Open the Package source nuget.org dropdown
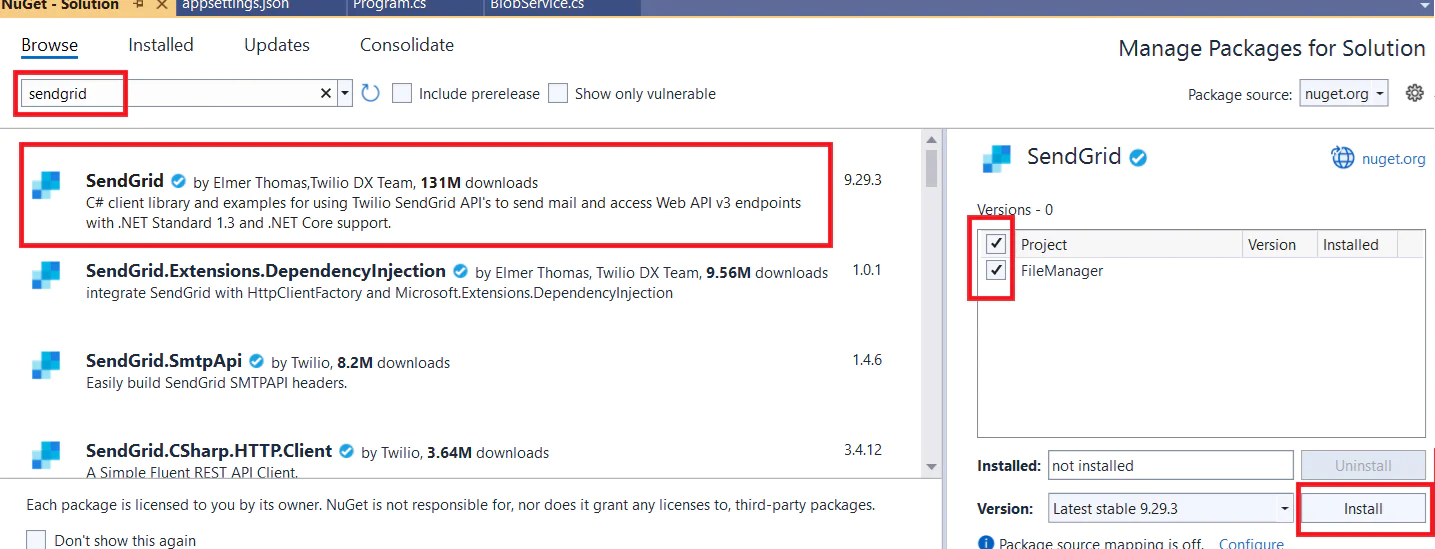 point(1344,93)
